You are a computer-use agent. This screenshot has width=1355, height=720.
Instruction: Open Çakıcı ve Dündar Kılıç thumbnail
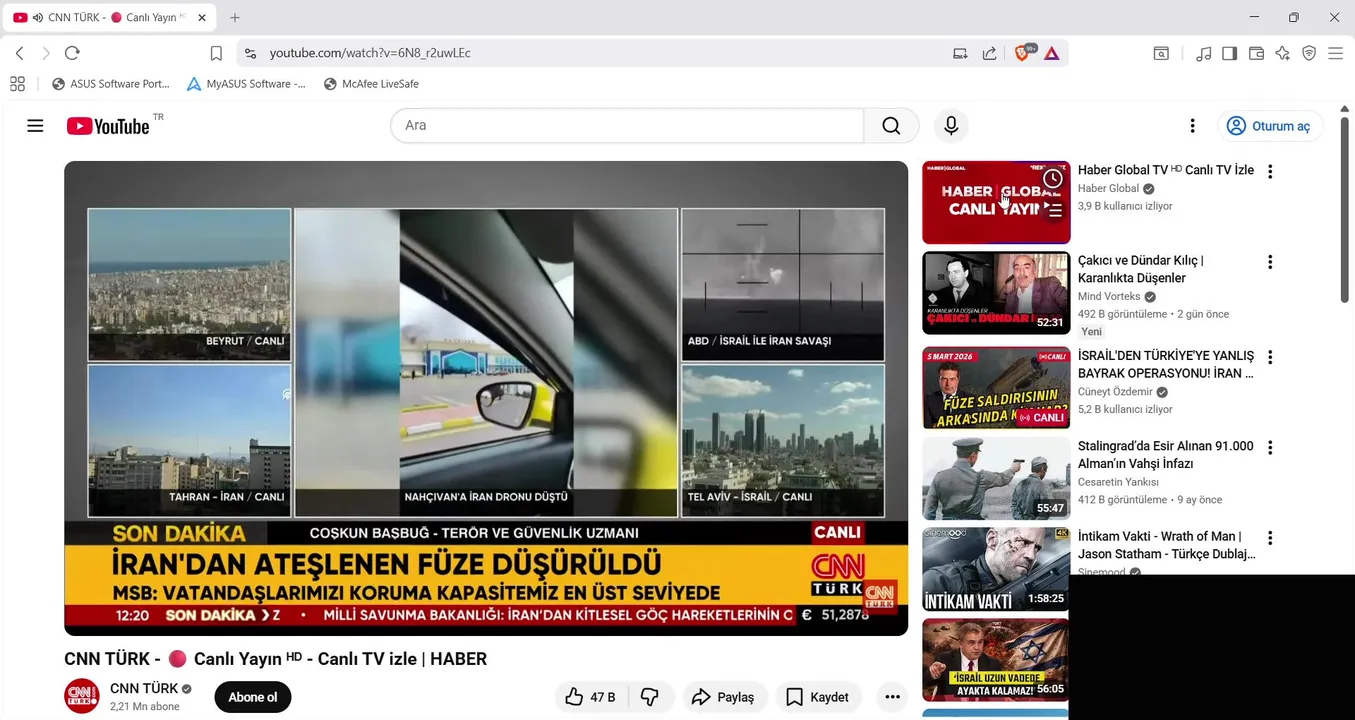996,293
